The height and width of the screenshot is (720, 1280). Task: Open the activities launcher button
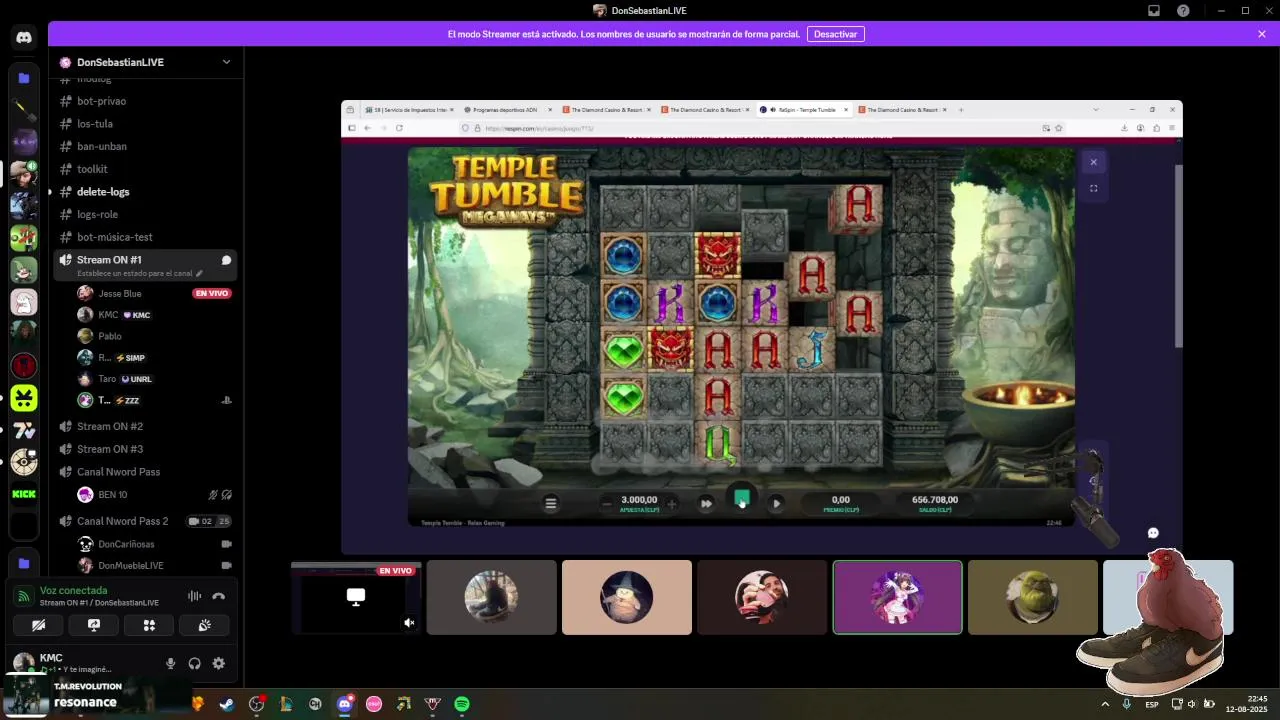pos(149,625)
